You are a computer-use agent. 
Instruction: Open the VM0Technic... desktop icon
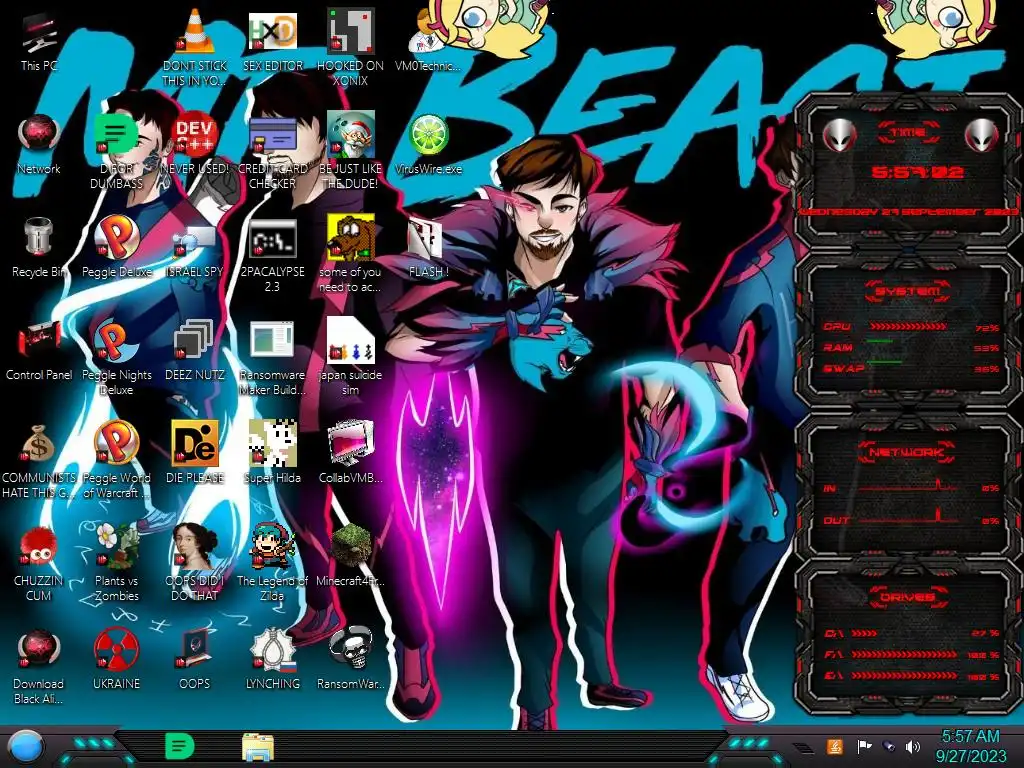(x=428, y=40)
